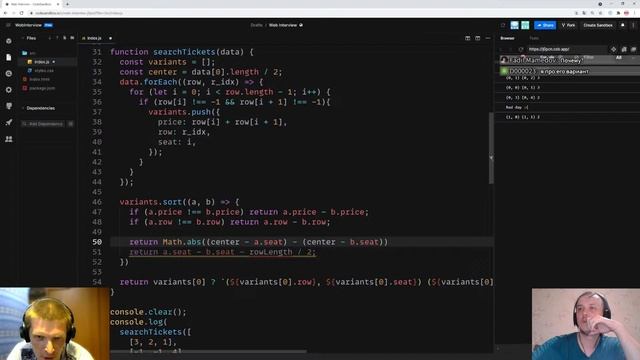Switch to the Tests preview tab

click(534, 38)
